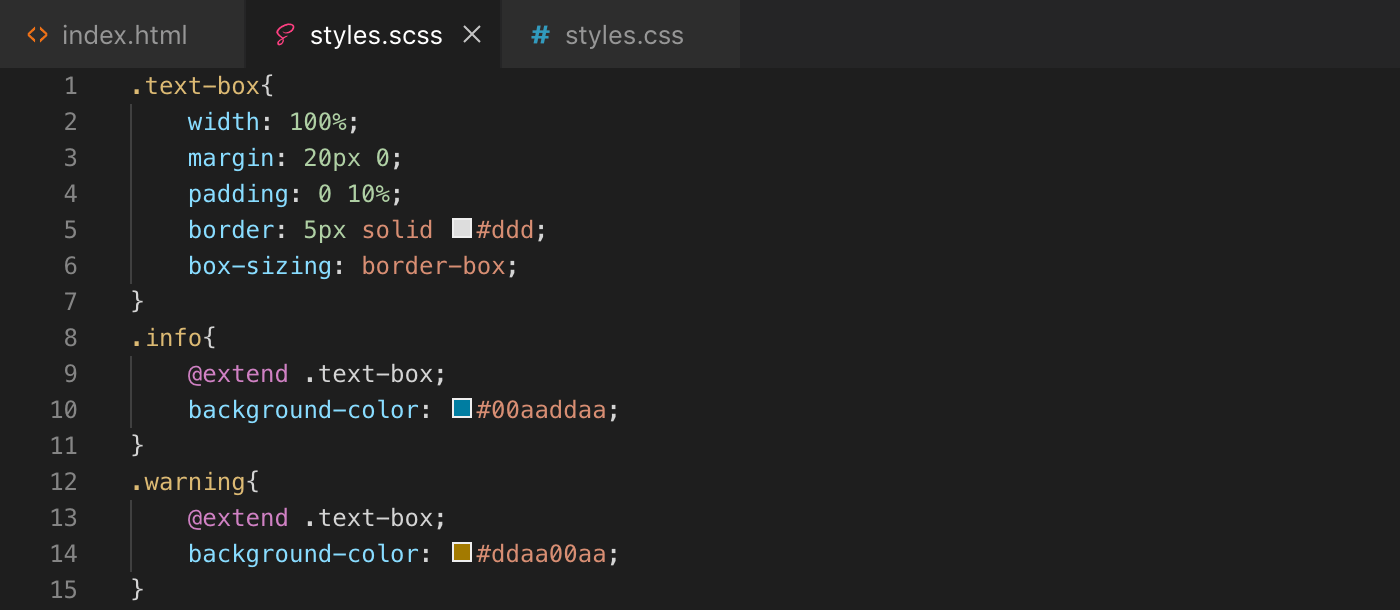Click the hash icon on the styles.css tab
The width and height of the screenshot is (1400, 610).
coord(539,34)
